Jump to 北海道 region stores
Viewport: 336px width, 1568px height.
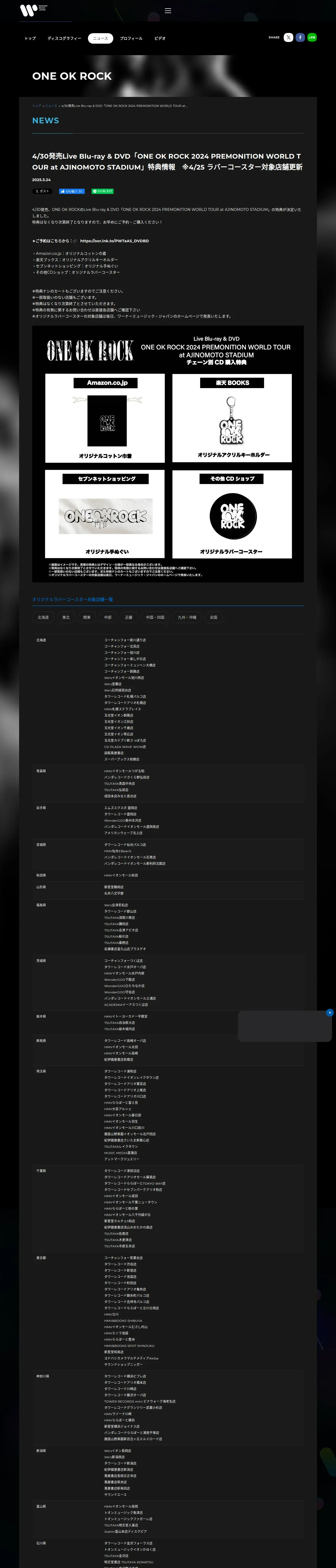[x=43, y=617]
